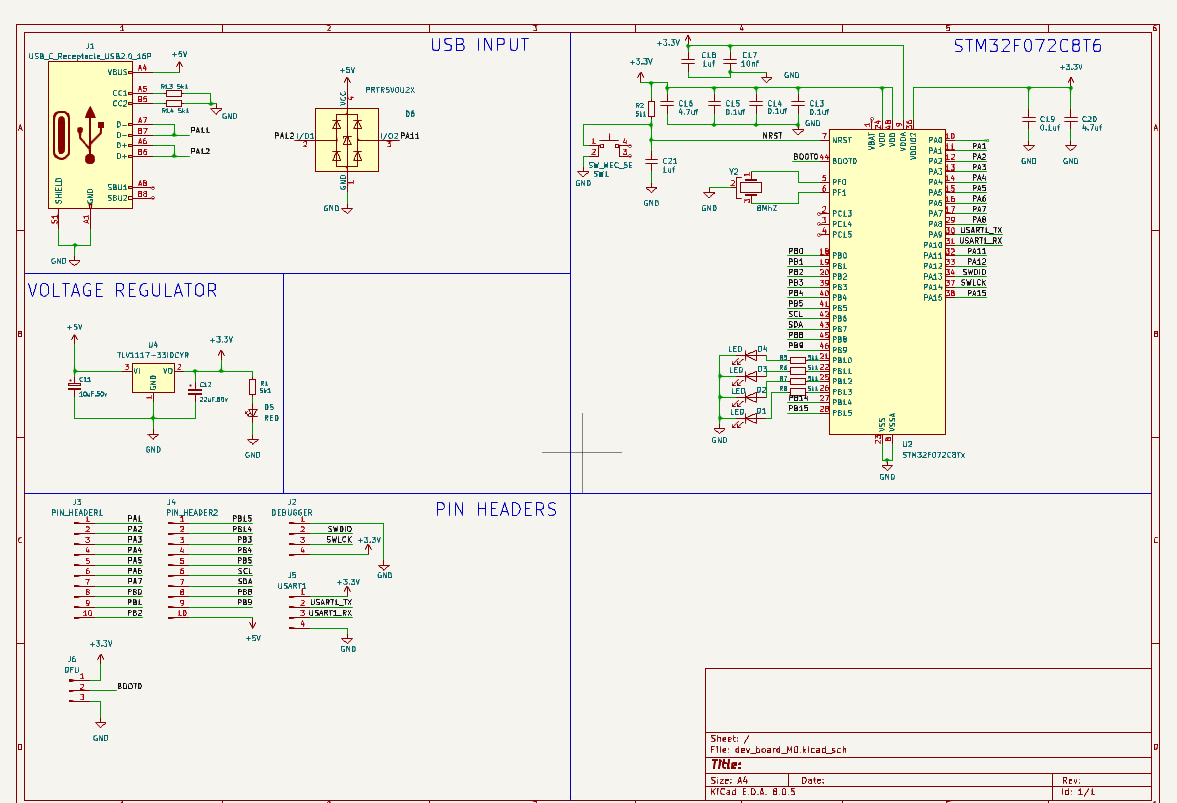Click the Title: field in title block

pos(726,765)
